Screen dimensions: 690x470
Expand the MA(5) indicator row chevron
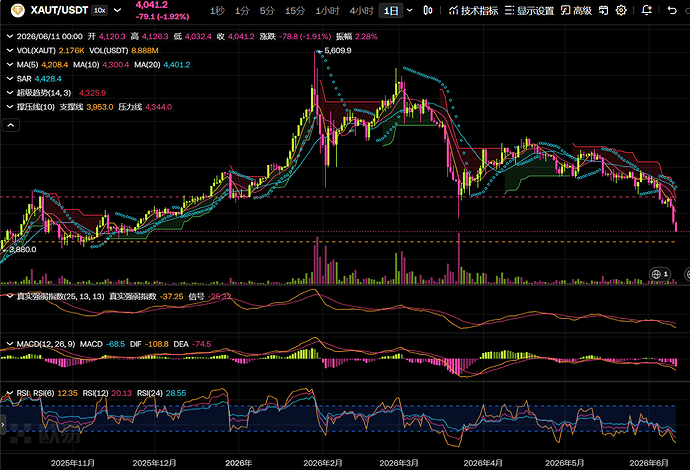(x=10, y=65)
